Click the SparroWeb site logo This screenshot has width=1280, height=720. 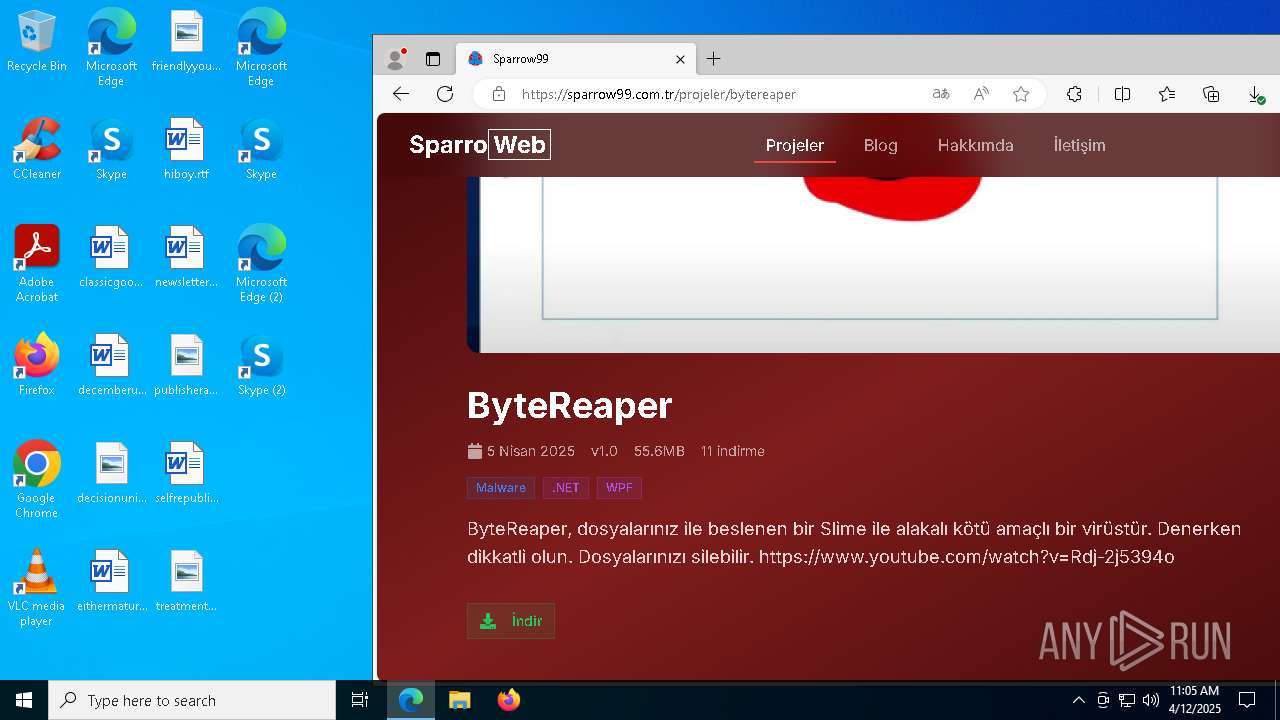tap(480, 145)
